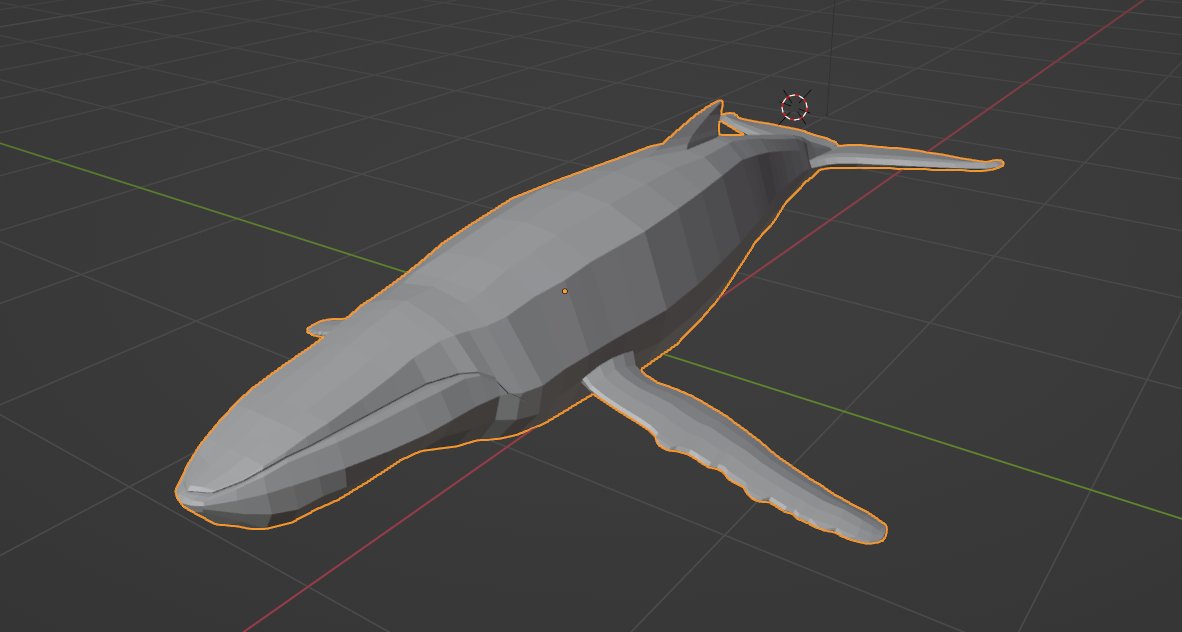Viewport: 1182px width, 632px height.
Task: Click the orange origin dot on whale
Action: tap(565, 291)
